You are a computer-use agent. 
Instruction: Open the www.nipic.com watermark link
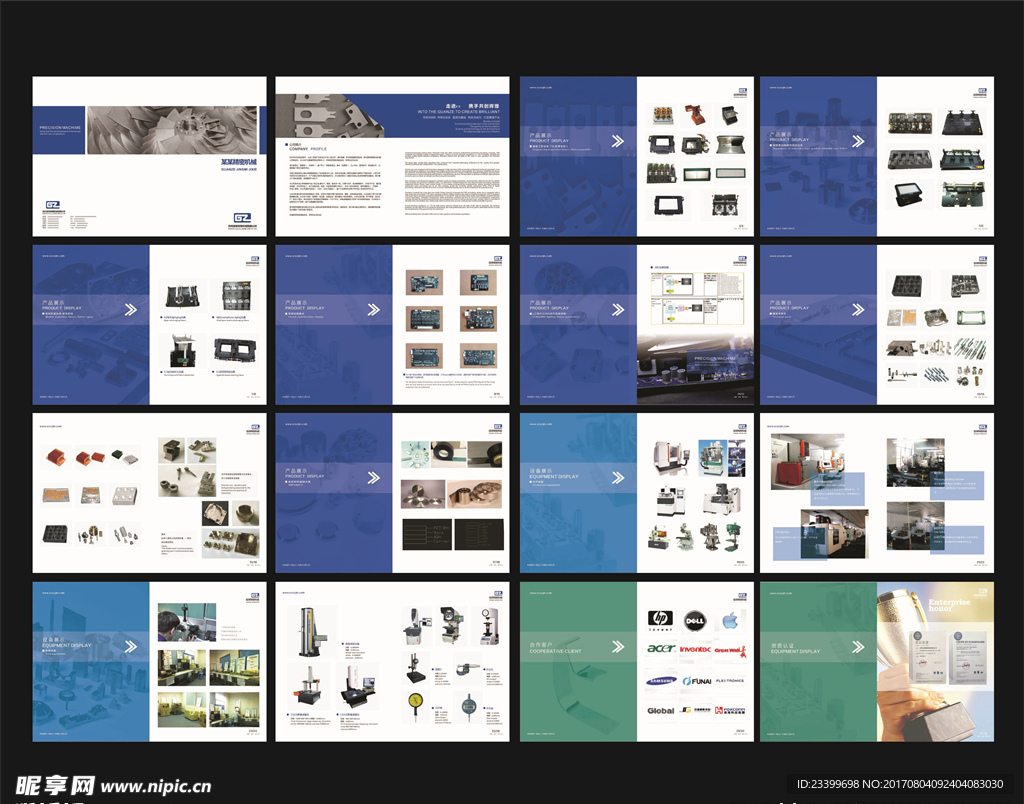tap(155, 786)
